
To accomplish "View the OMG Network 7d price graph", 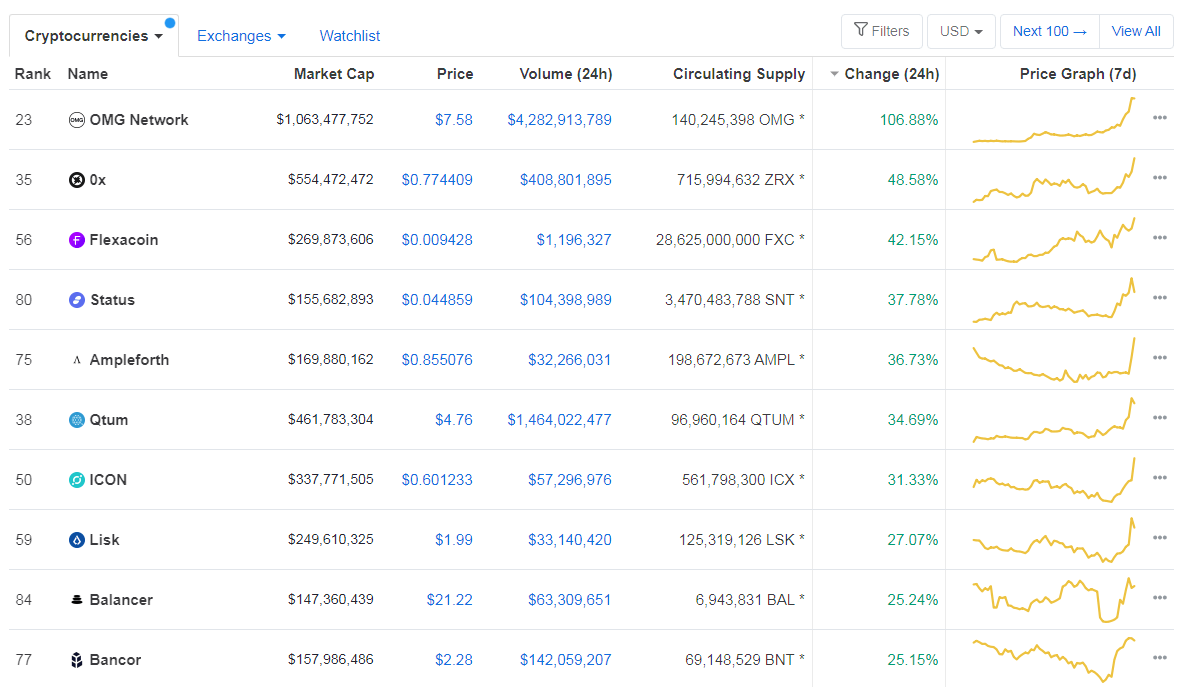I will [x=1053, y=120].
